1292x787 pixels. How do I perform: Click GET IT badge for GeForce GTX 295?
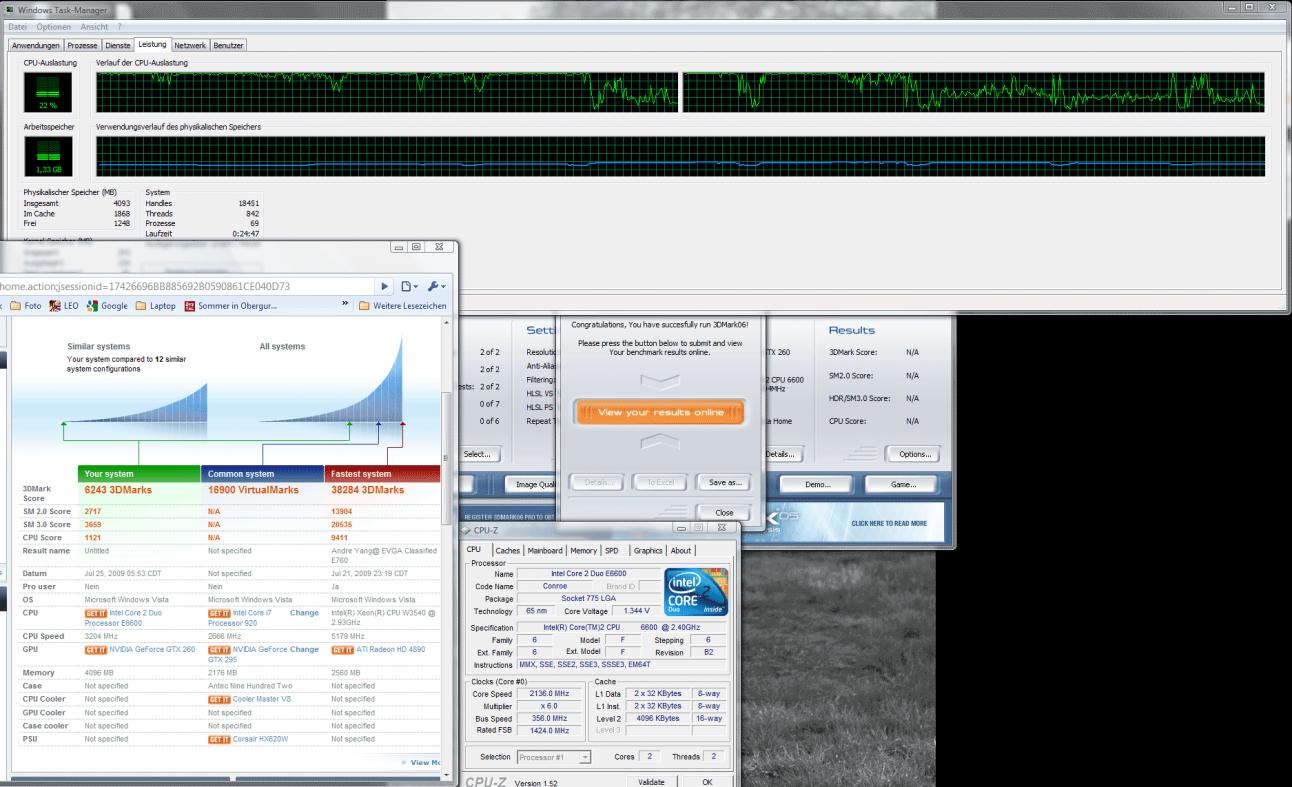pyautogui.click(x=219, y=649)
